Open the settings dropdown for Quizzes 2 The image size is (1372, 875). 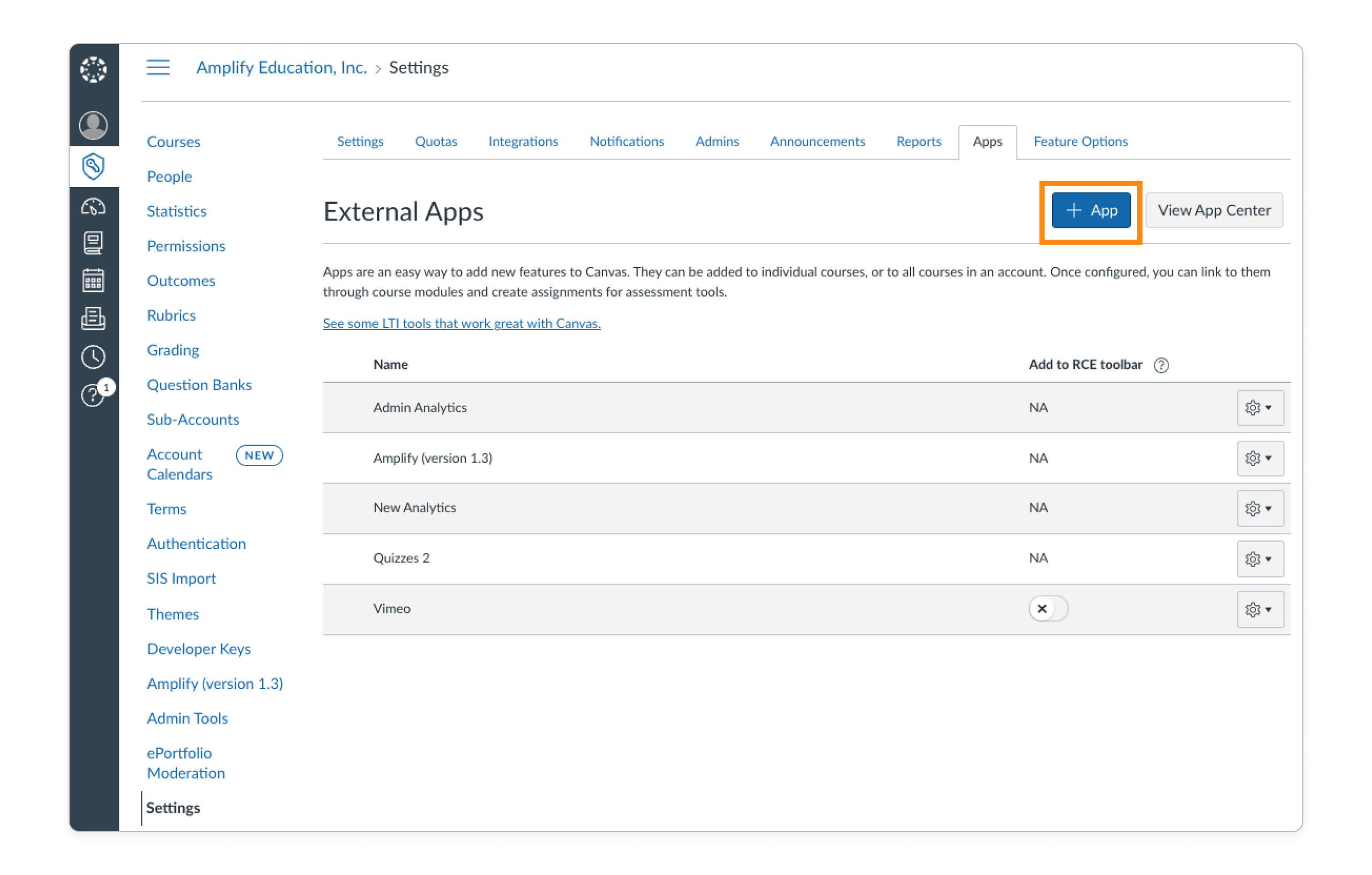(x=1260, y=559)
